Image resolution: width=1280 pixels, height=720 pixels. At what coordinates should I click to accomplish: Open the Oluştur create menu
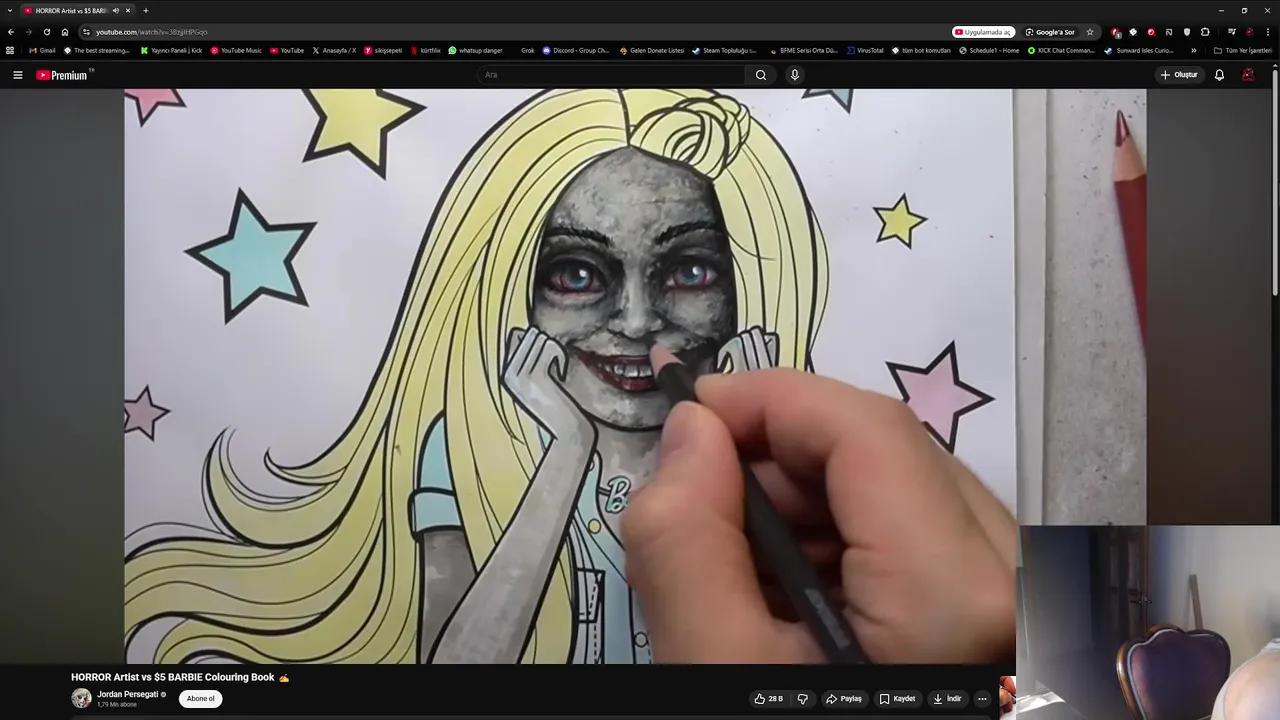(1179, 75)
